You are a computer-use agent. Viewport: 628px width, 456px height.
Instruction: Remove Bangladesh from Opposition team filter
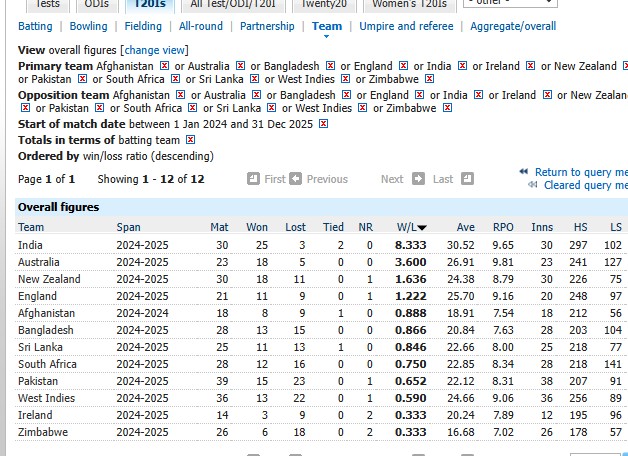346,95
